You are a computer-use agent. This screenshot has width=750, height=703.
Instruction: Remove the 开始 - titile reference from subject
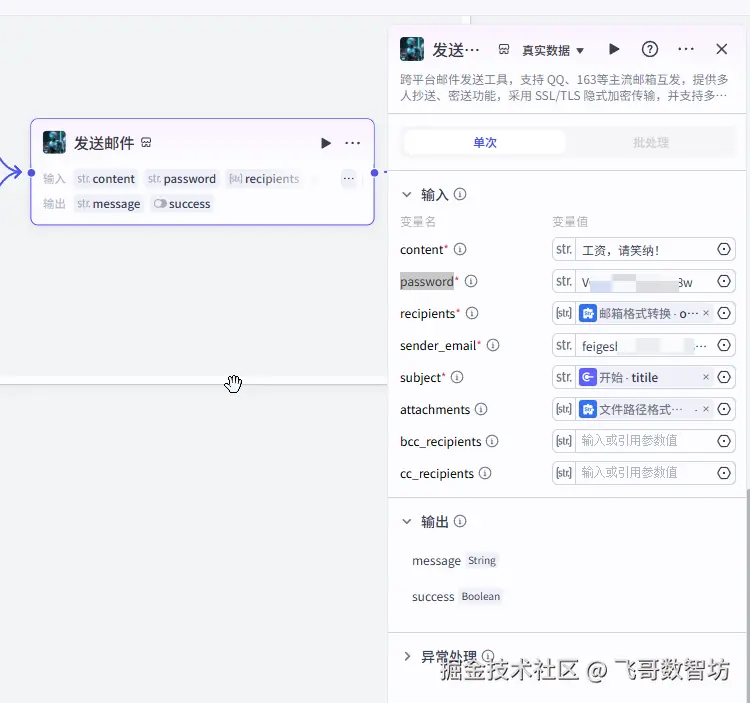tap(706, 377)
